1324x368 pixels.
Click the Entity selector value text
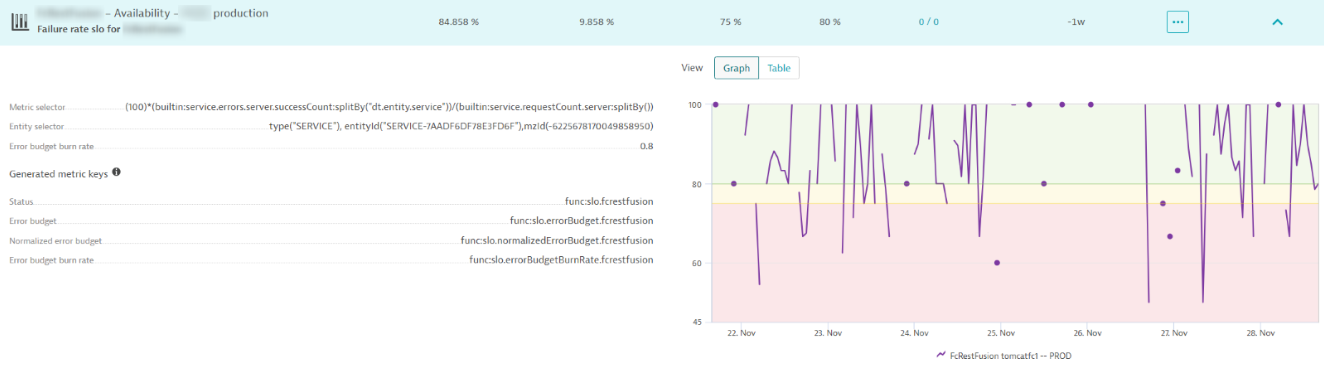point(461,126)
